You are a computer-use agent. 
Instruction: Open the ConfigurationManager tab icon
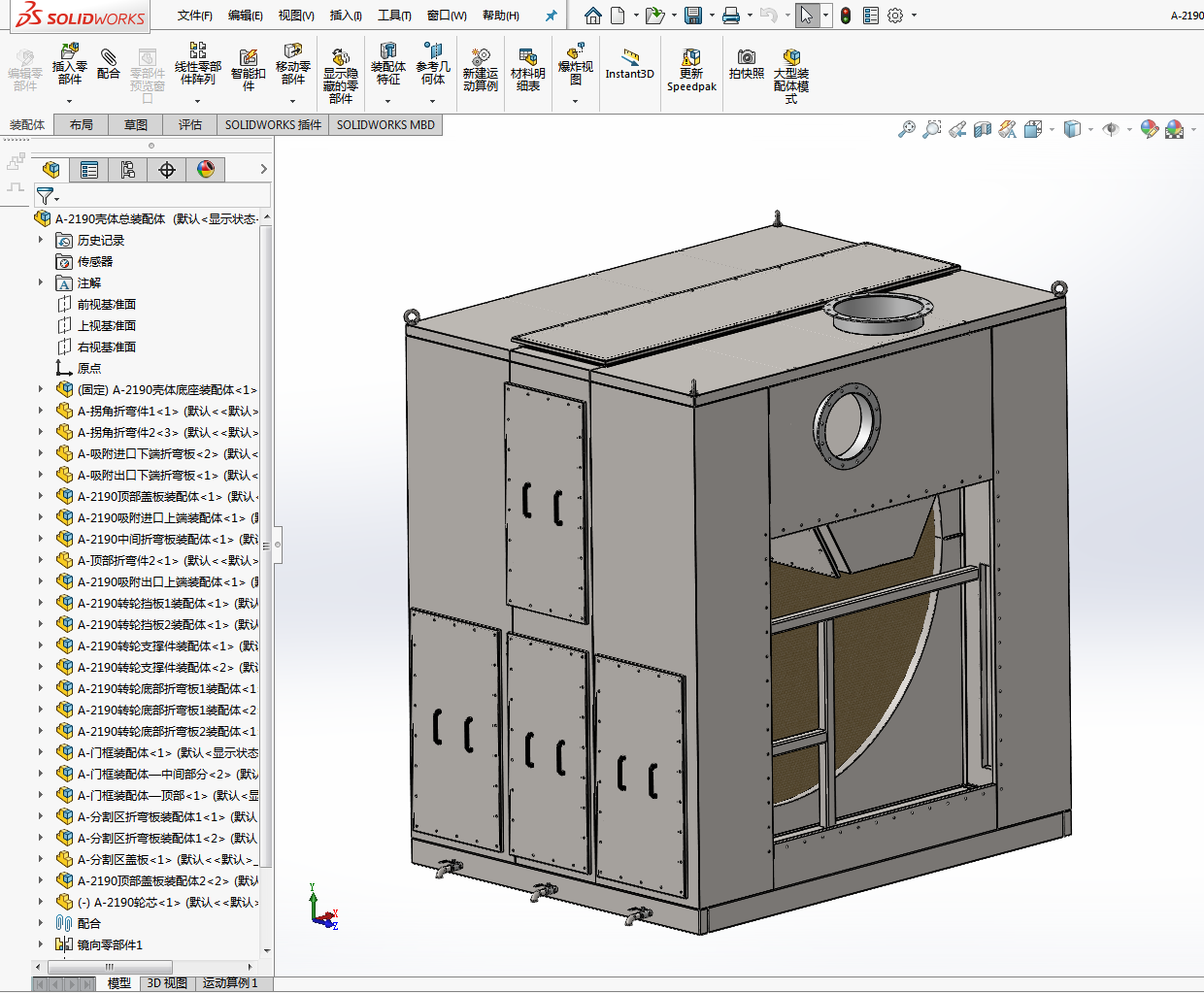(128, 170)
